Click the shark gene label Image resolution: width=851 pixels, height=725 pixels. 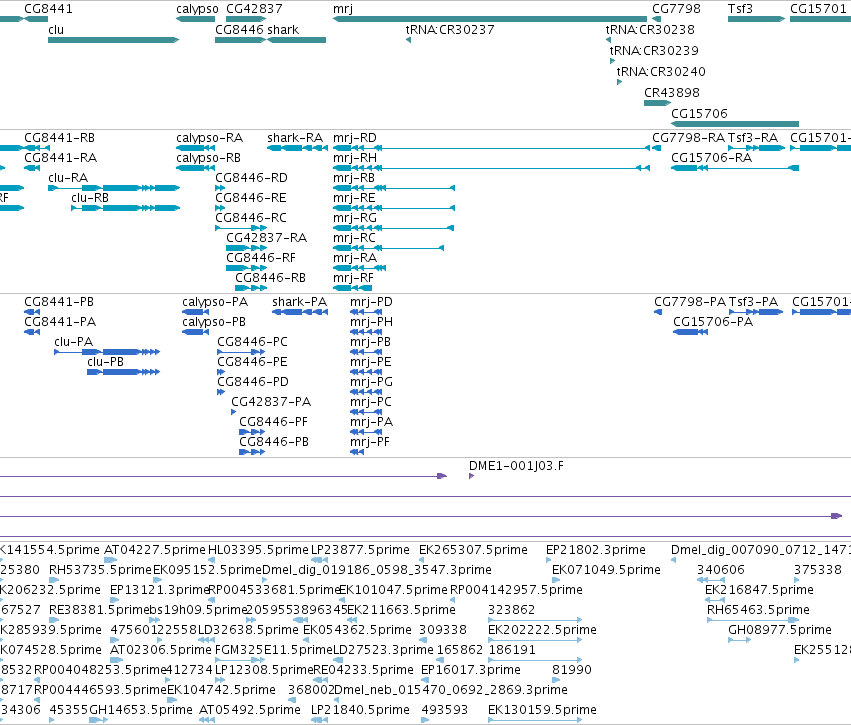(283, 30)
